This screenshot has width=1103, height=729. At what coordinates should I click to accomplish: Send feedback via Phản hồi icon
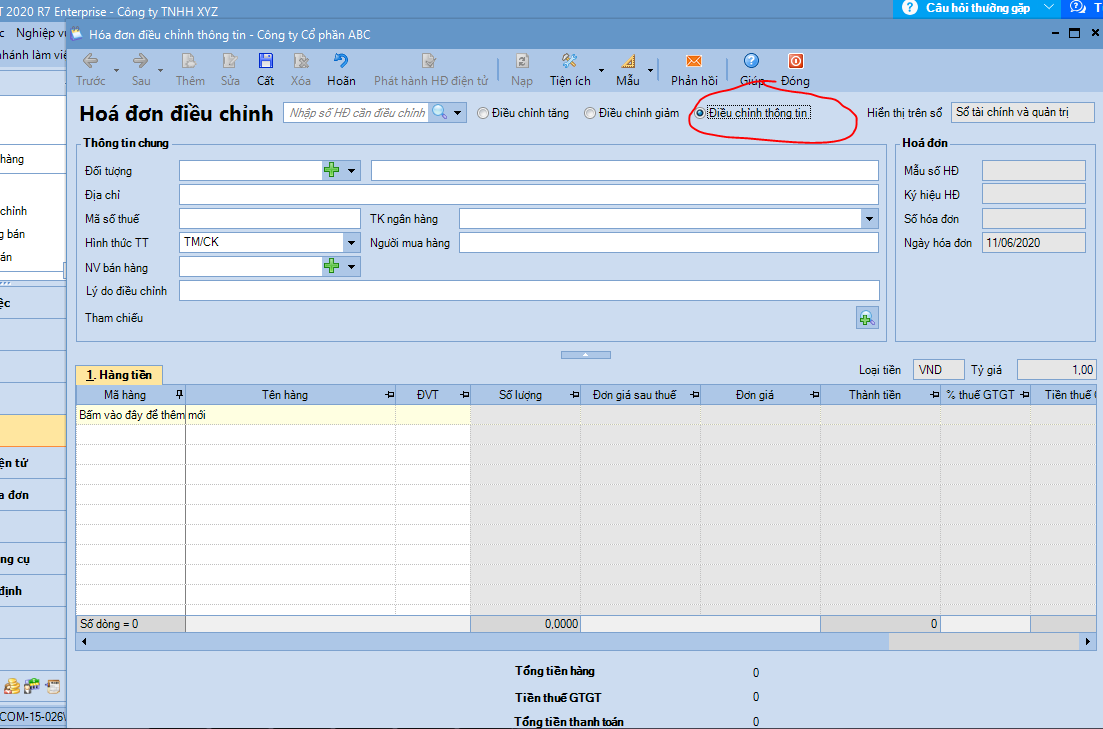tap(694, 61)
